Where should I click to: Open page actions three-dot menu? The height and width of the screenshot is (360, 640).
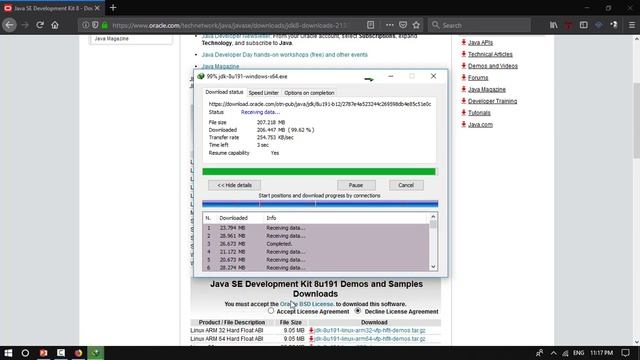[x=389, y=25]
